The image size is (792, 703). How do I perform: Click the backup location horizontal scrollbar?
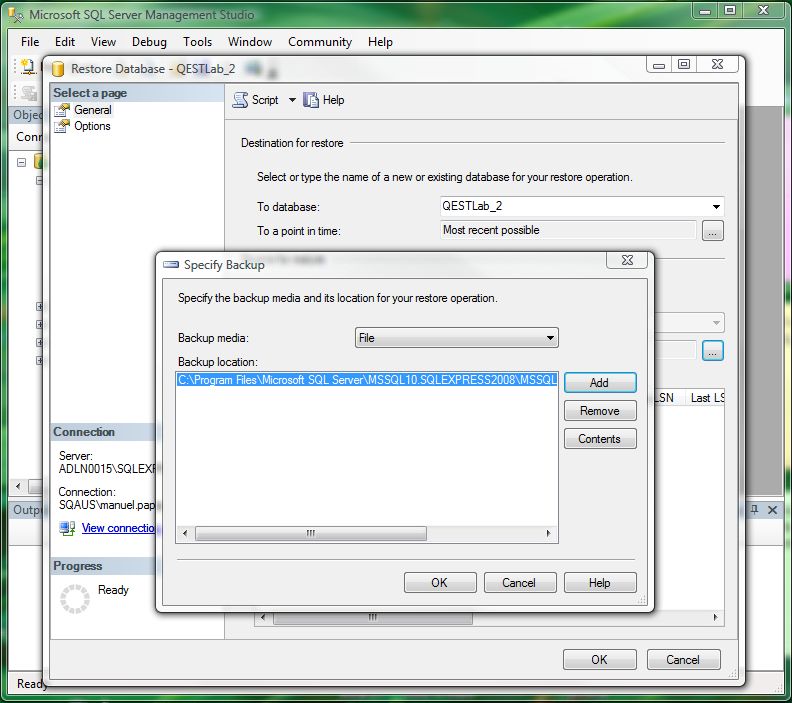click(x=366, y=534)
